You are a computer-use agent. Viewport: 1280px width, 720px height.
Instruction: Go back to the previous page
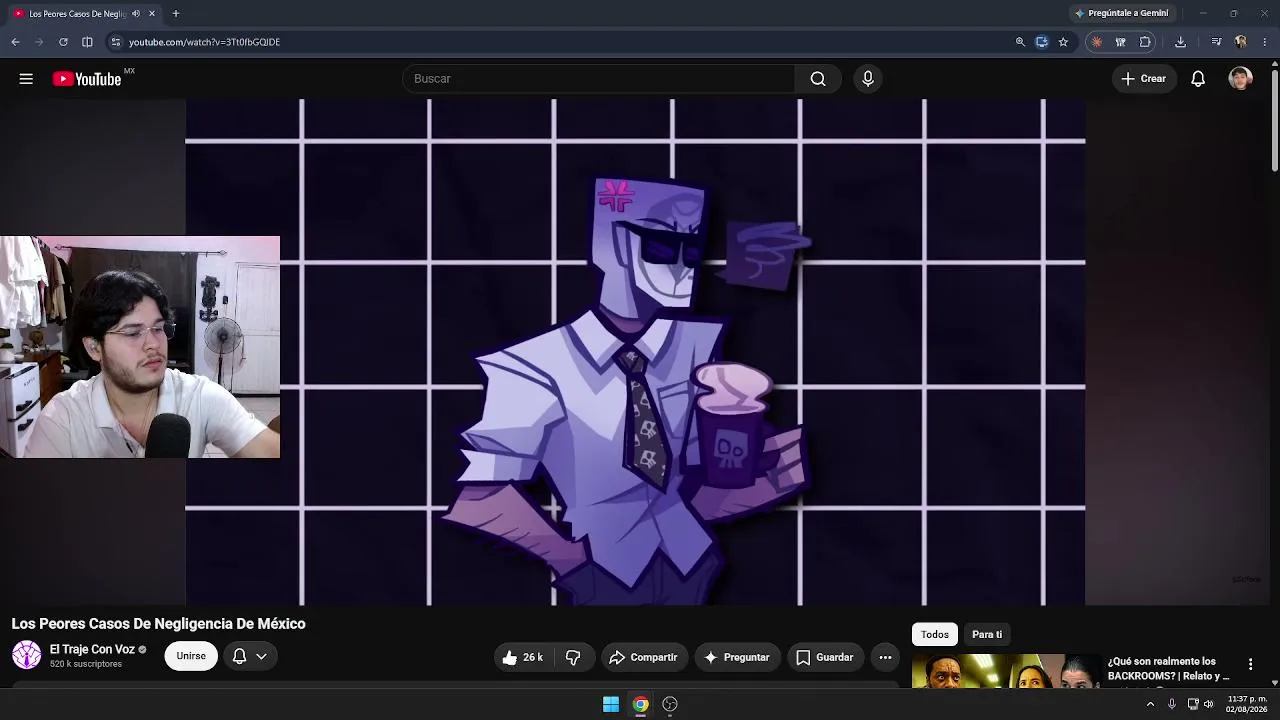[x=15, y=42]
